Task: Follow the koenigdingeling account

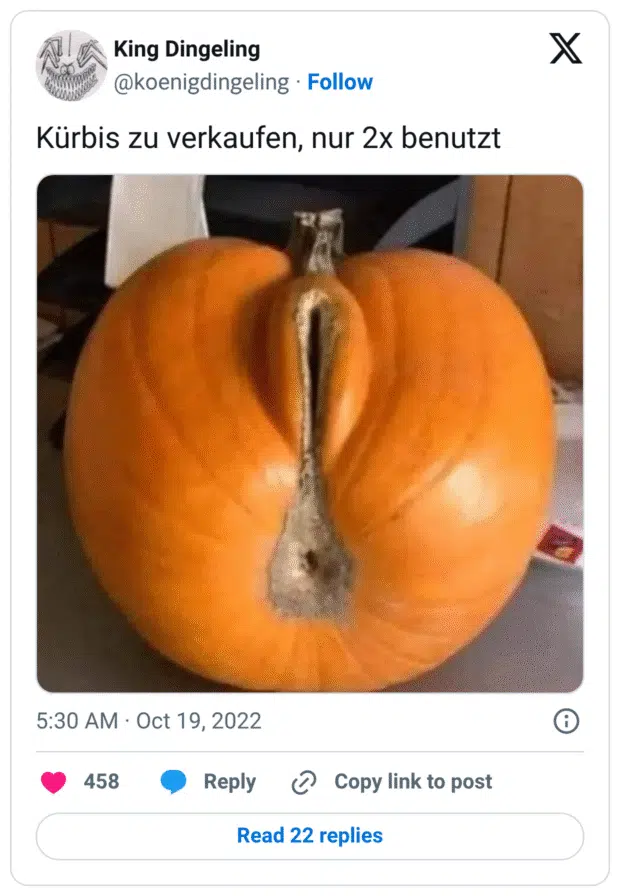Action: click(340, 82)
